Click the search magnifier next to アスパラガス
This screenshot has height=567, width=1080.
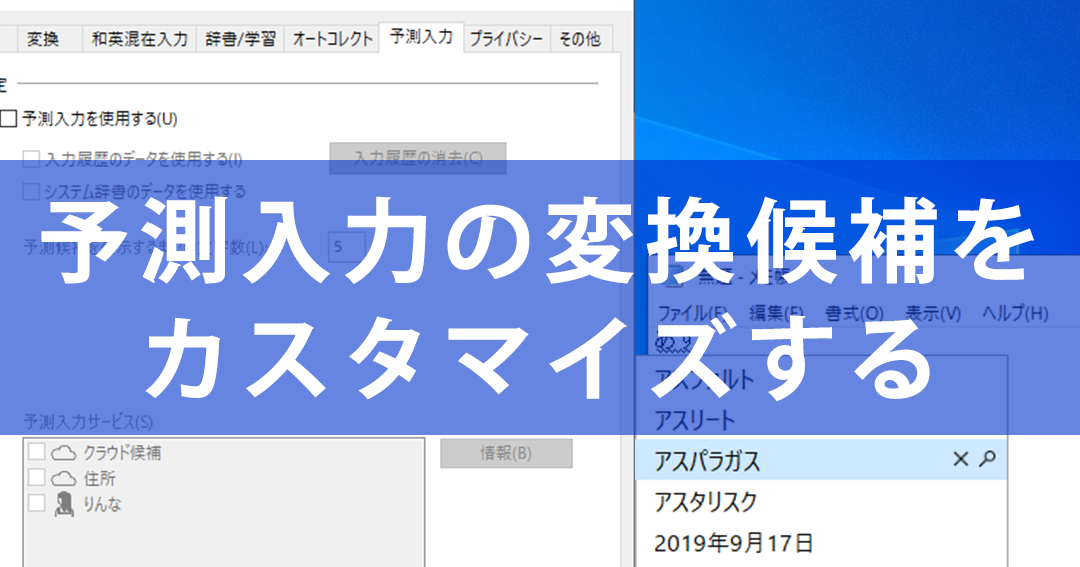click(987, 459)
